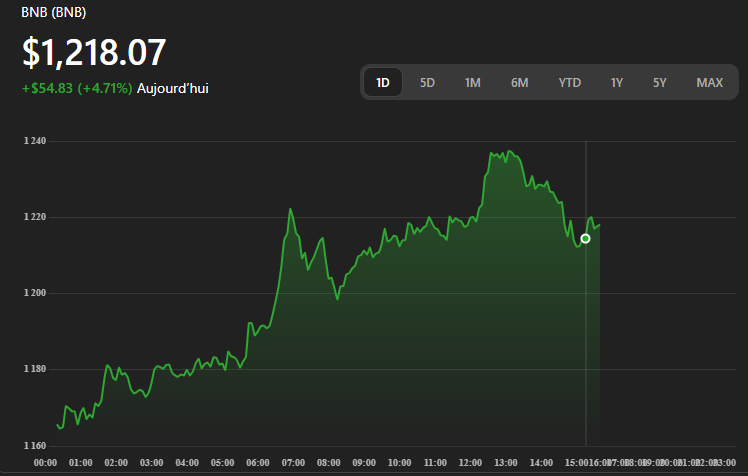Viewport: 748px width, 476px height.
Task: Click the 1 160 y-axis label
Action: pos(35,445)
